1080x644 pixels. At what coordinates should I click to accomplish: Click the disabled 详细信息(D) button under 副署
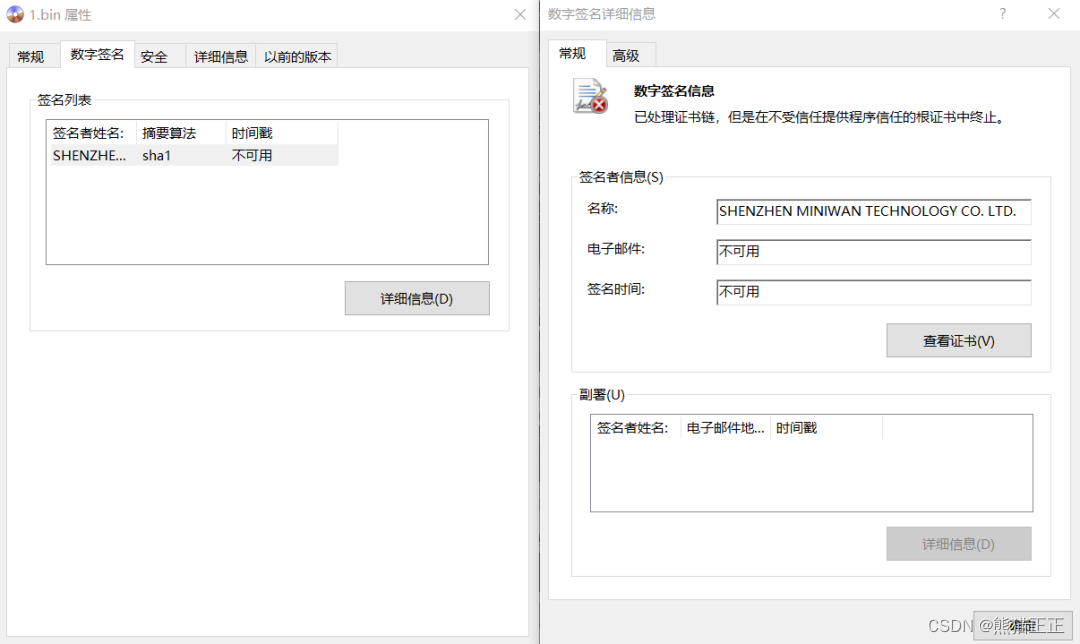[959, 544]
